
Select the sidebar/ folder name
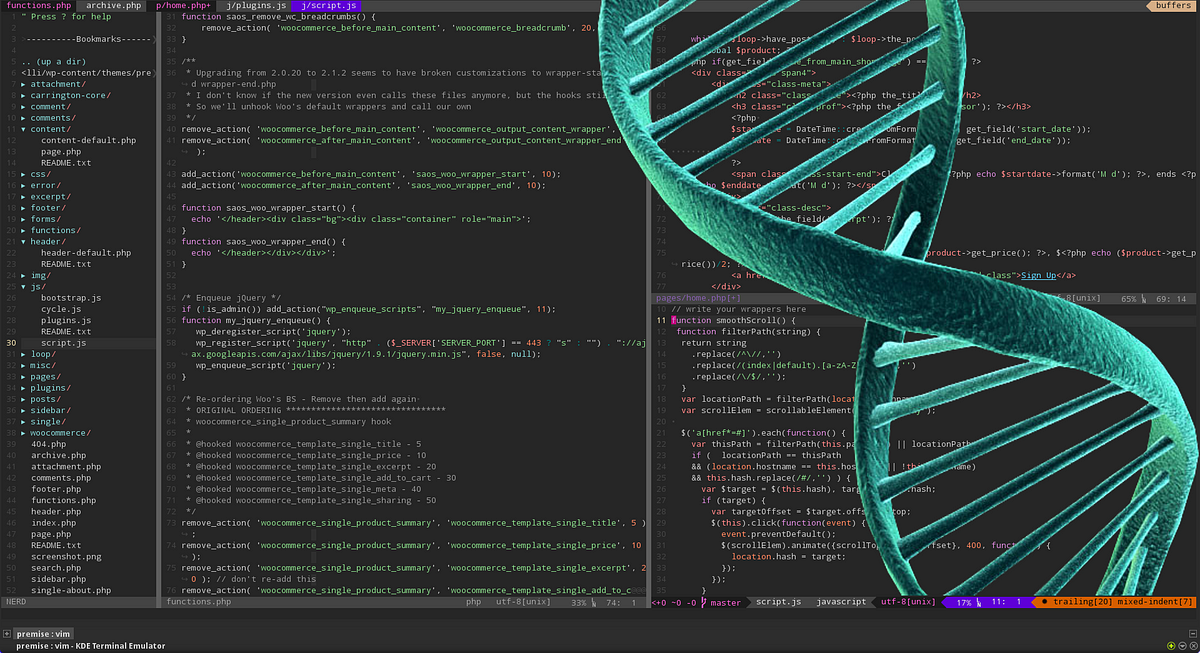[x=50, y=410]
